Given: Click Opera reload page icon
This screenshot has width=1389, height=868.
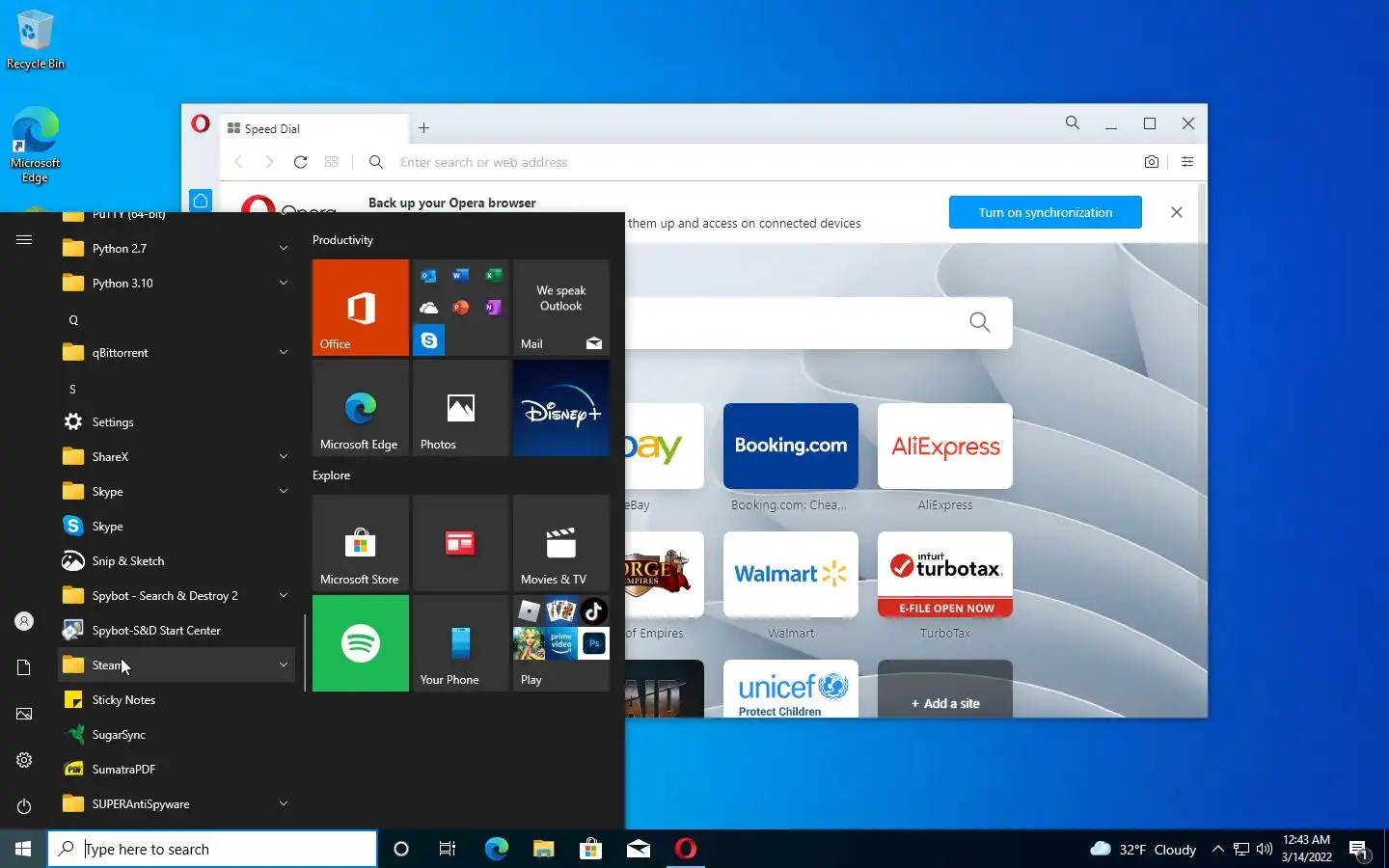Looking at the screenshot, I should (300, 162).
